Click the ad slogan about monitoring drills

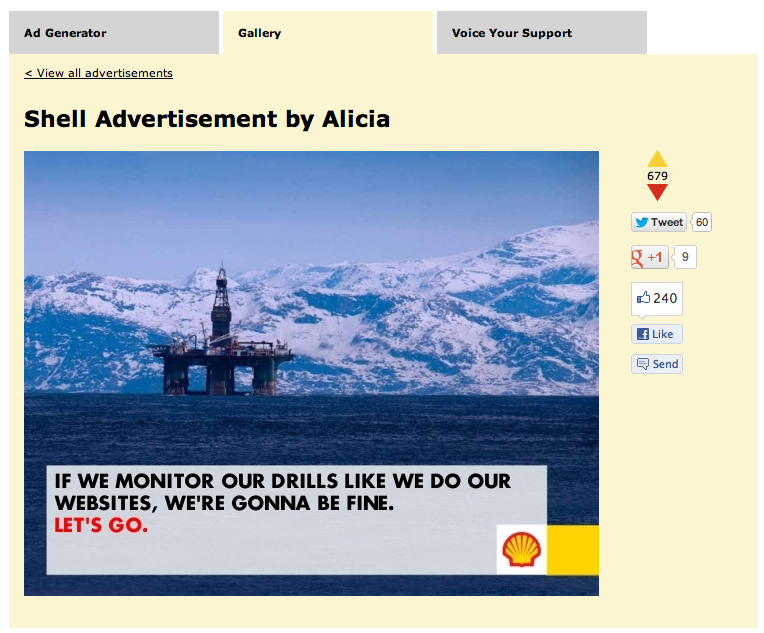coord(283,492)
